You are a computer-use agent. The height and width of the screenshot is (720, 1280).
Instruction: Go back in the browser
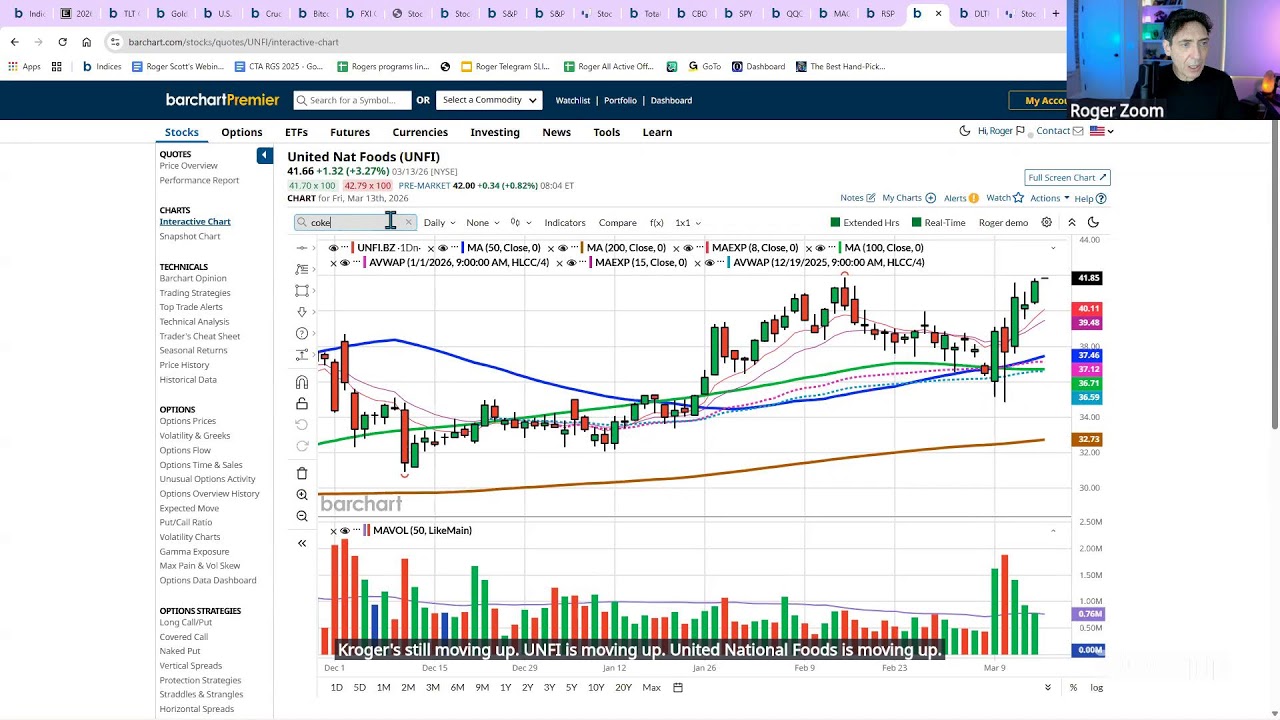point(14,42)
